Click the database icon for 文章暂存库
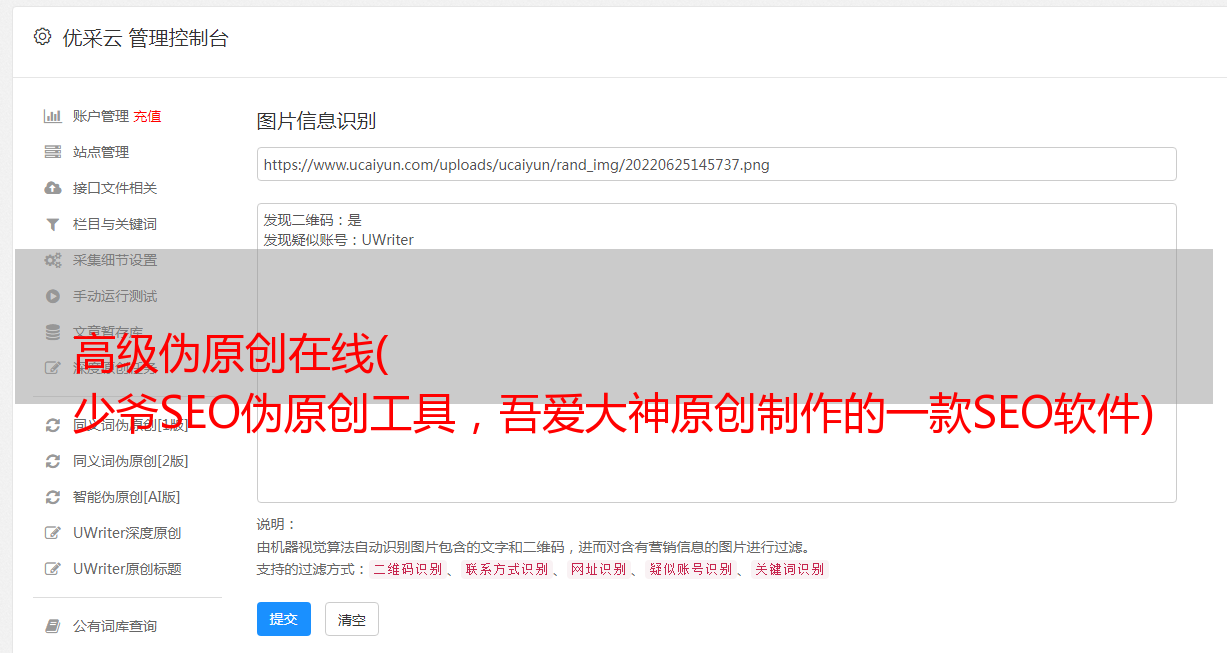The height and width of the screenshot is (653, 1227). click(x=53, y=332)
